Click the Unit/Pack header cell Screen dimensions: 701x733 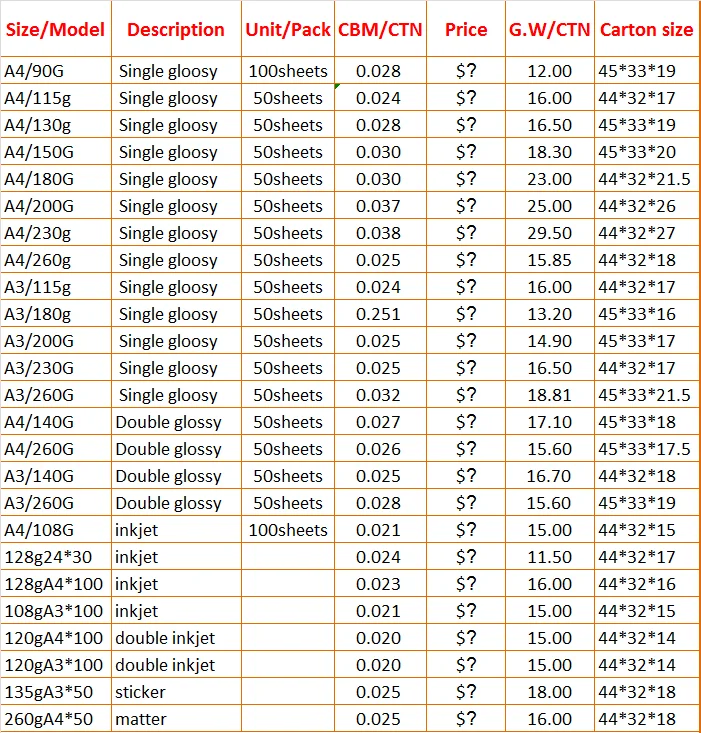pyautogui.click(x=287, y=29)
